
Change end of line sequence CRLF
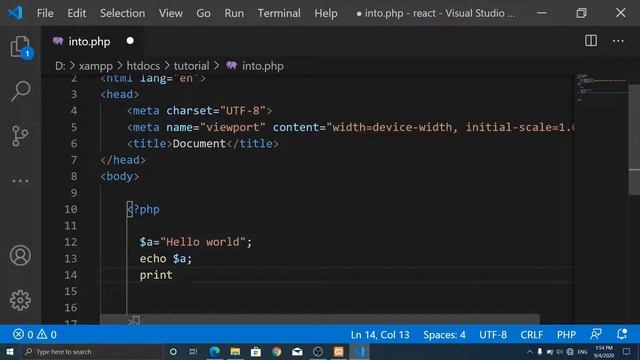point(531,335)
